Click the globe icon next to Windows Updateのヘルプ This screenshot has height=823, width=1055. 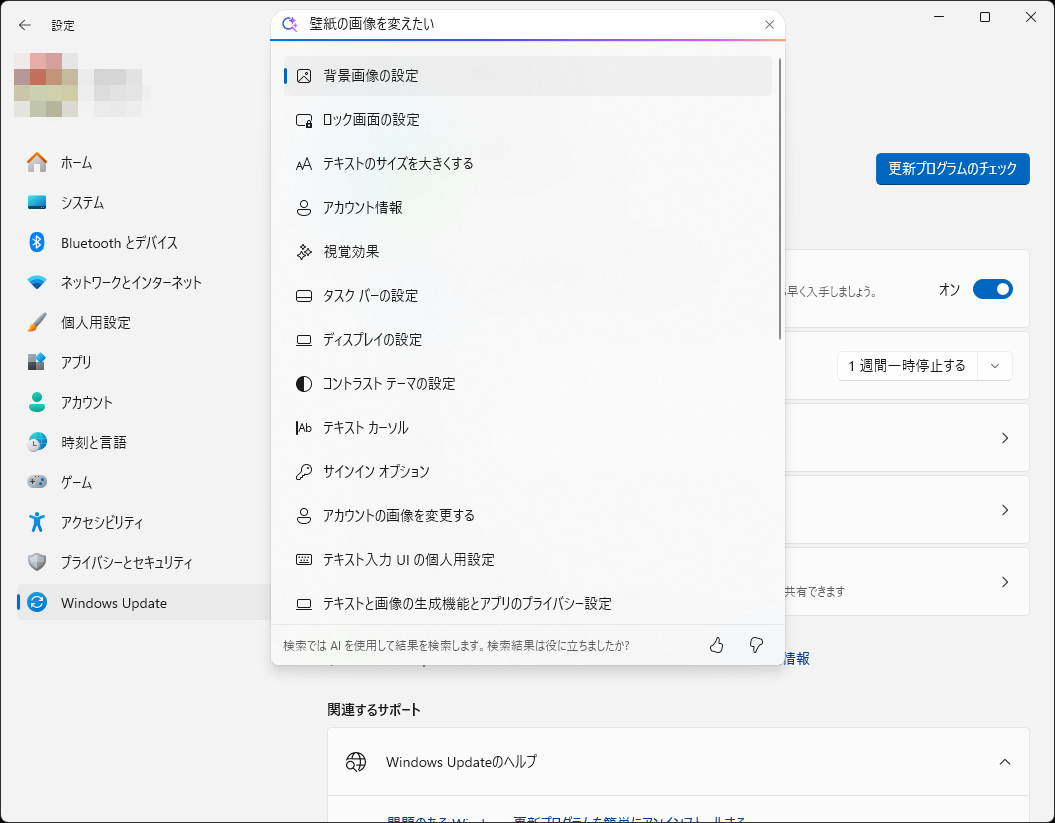(355, 761)
